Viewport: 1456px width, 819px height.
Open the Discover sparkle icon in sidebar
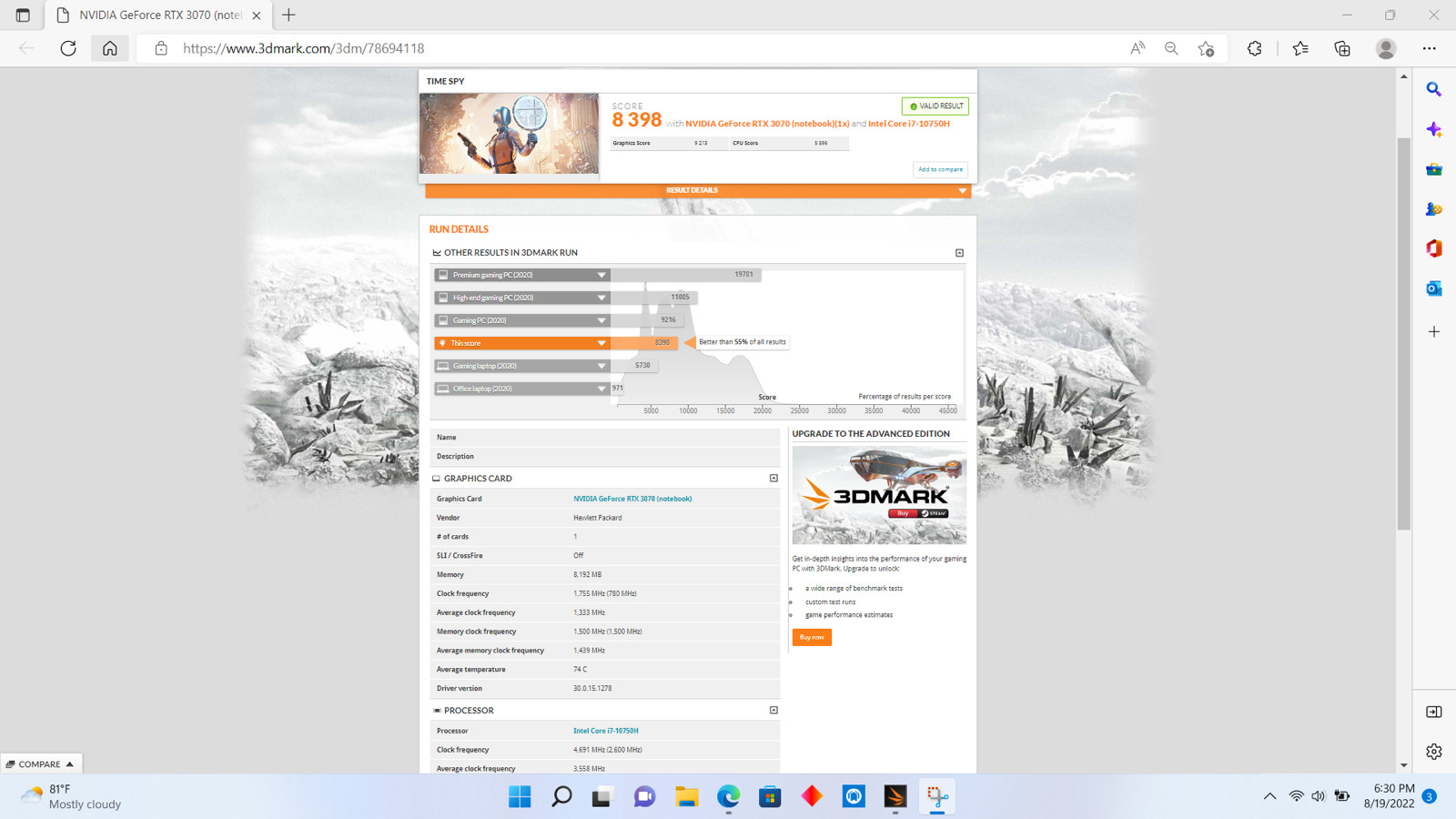coord(1434,129)
